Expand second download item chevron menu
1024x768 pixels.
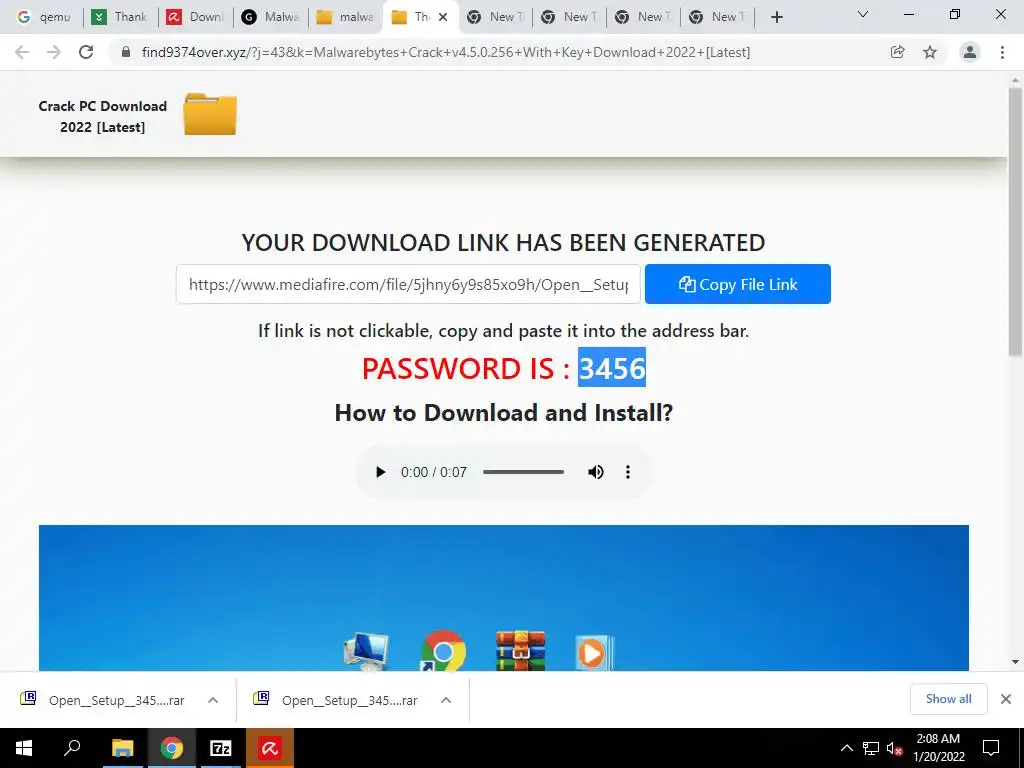click(x=446, y=700)
